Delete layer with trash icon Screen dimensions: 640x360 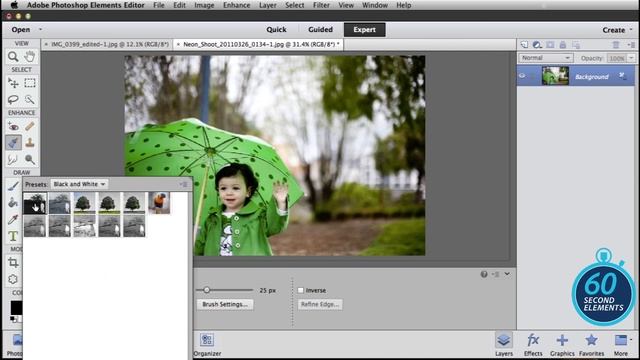[x=616, y=44]
